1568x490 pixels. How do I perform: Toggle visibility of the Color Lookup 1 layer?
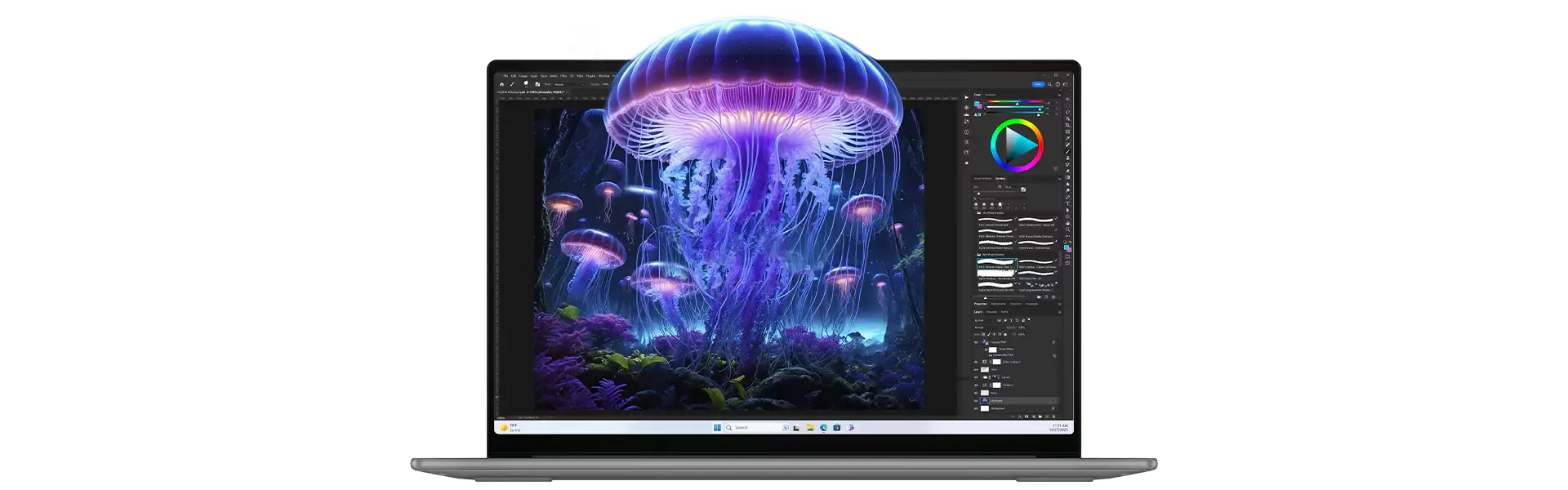click(976, 362)
